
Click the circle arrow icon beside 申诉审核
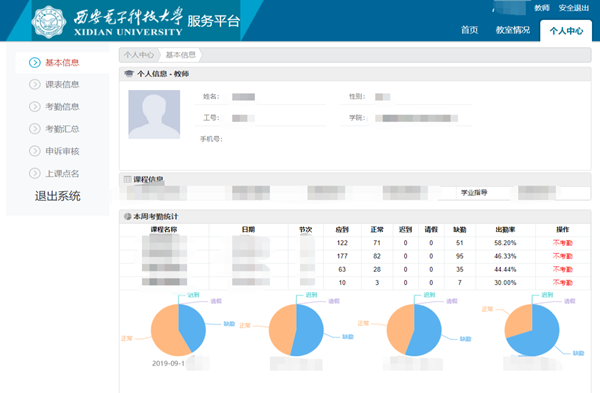(x=35, y=151)
